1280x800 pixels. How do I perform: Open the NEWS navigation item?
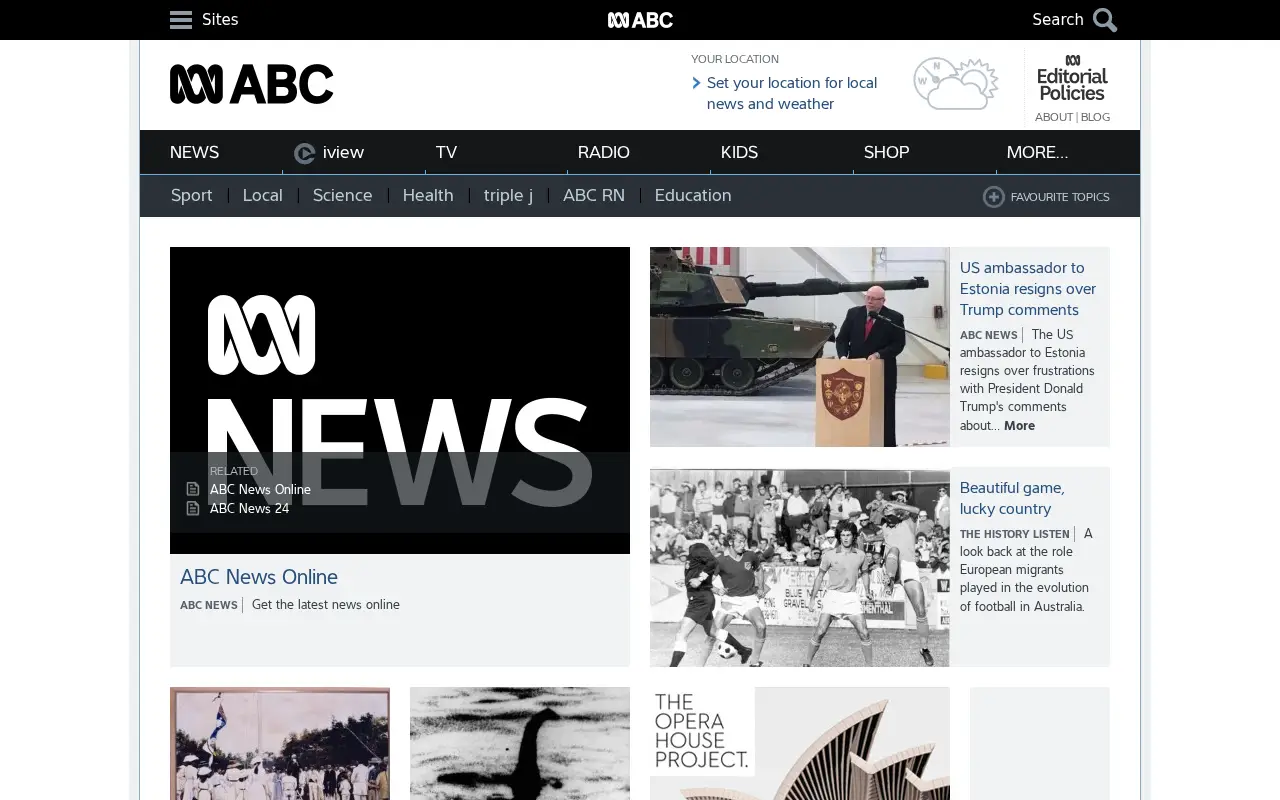194,152
